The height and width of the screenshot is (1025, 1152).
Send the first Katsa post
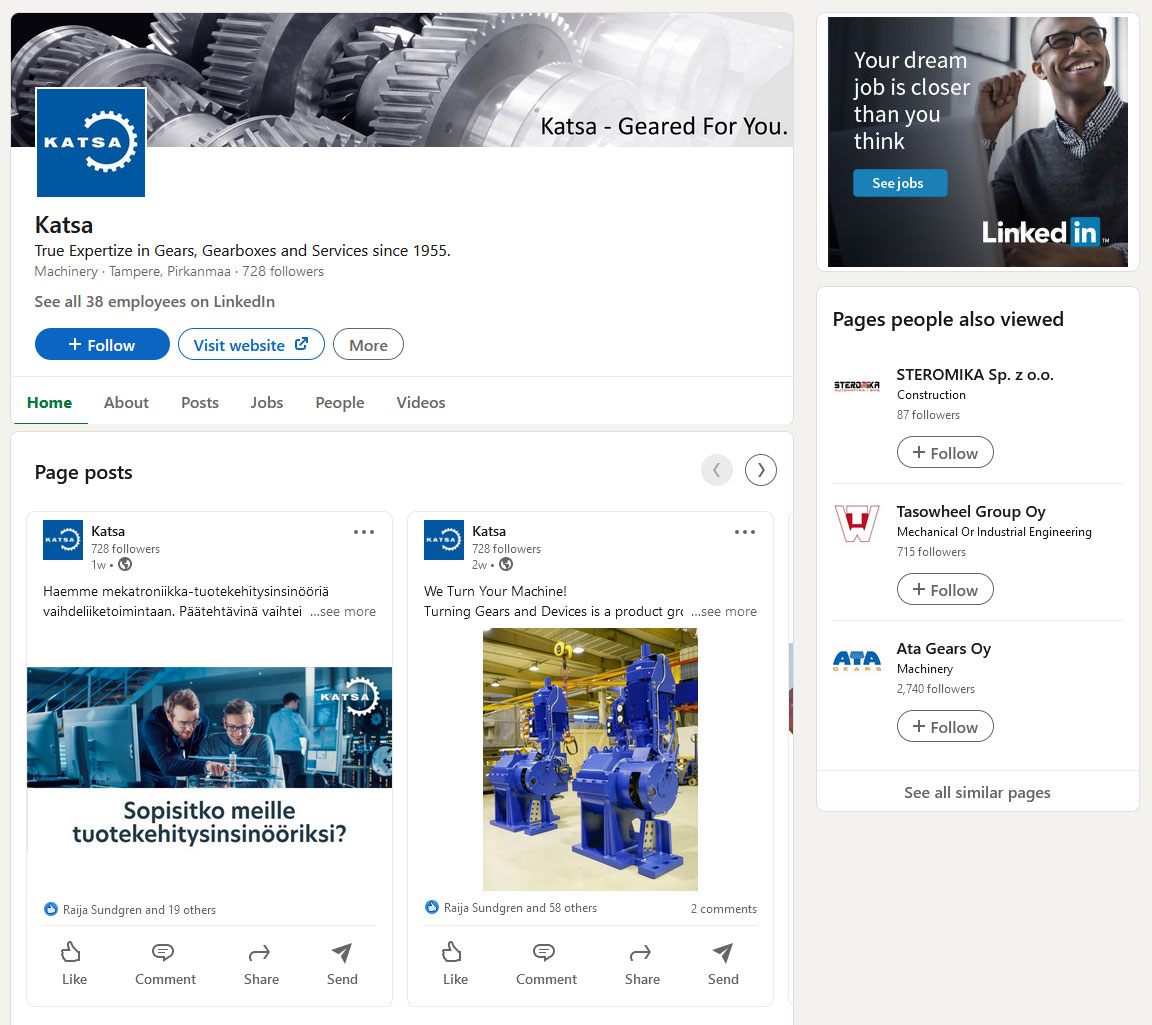pyautogui.click(x=342, y=963)
